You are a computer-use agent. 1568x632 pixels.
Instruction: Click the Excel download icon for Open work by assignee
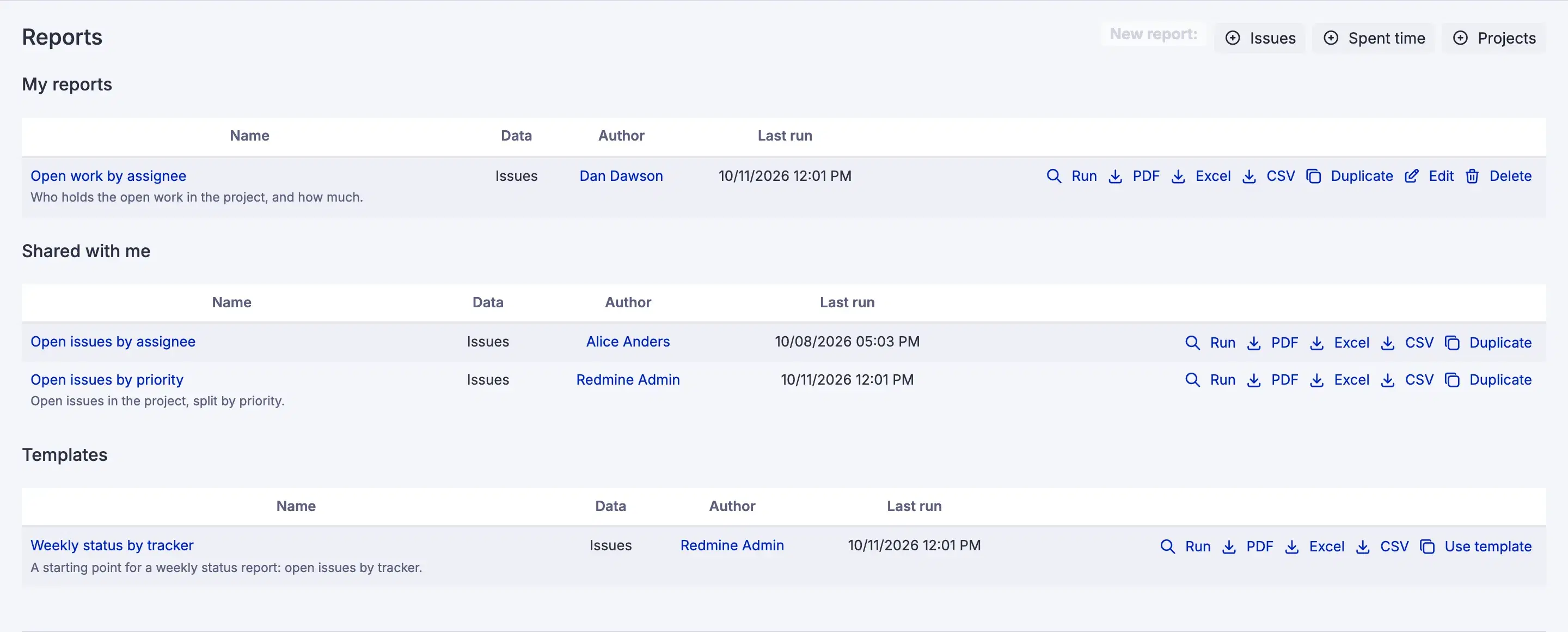point(1178,176)
